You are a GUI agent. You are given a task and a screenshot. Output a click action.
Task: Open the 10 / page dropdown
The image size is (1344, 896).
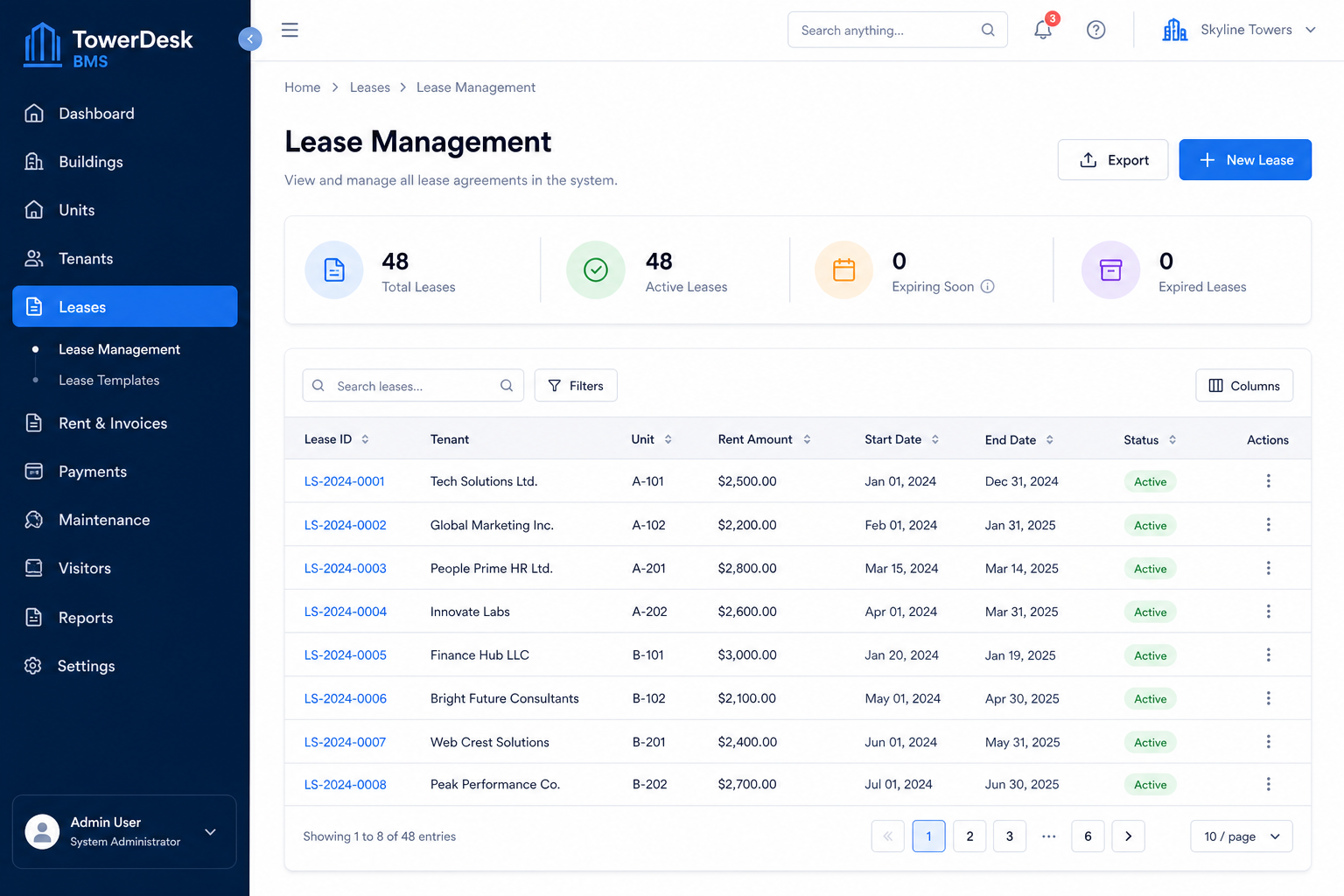pyautogui.click(x=1241, y=836)
